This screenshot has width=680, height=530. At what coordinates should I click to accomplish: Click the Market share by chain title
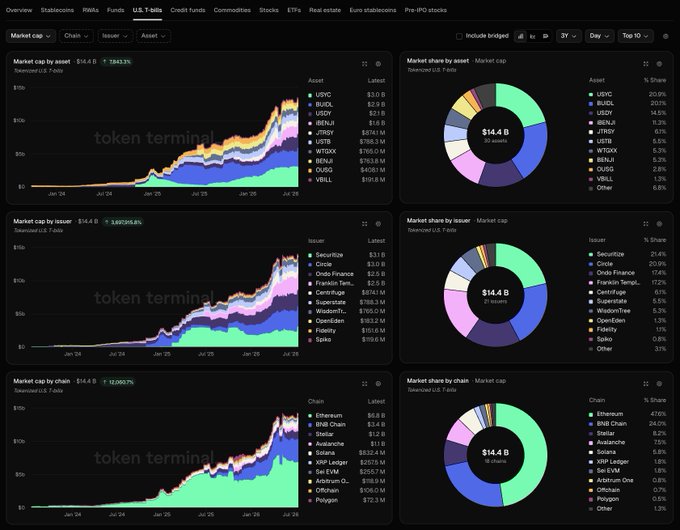pyautogui.click(x=438, y=380)
